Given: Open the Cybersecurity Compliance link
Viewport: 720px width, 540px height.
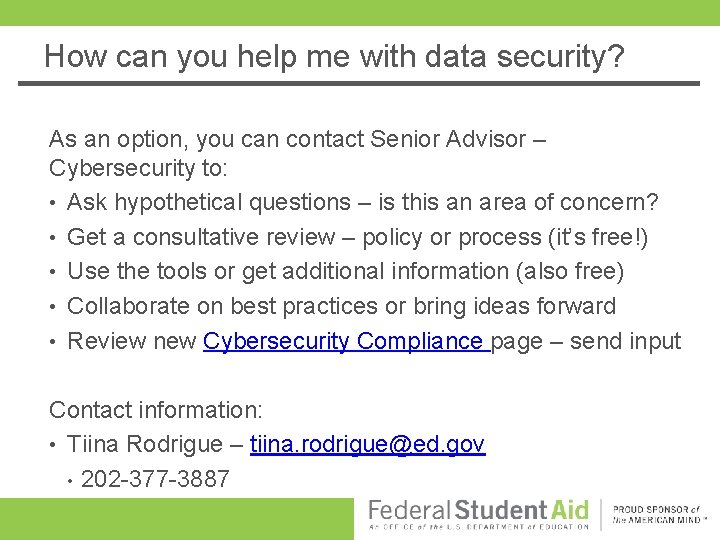Looking at the screenshot, I should (344, 342).
